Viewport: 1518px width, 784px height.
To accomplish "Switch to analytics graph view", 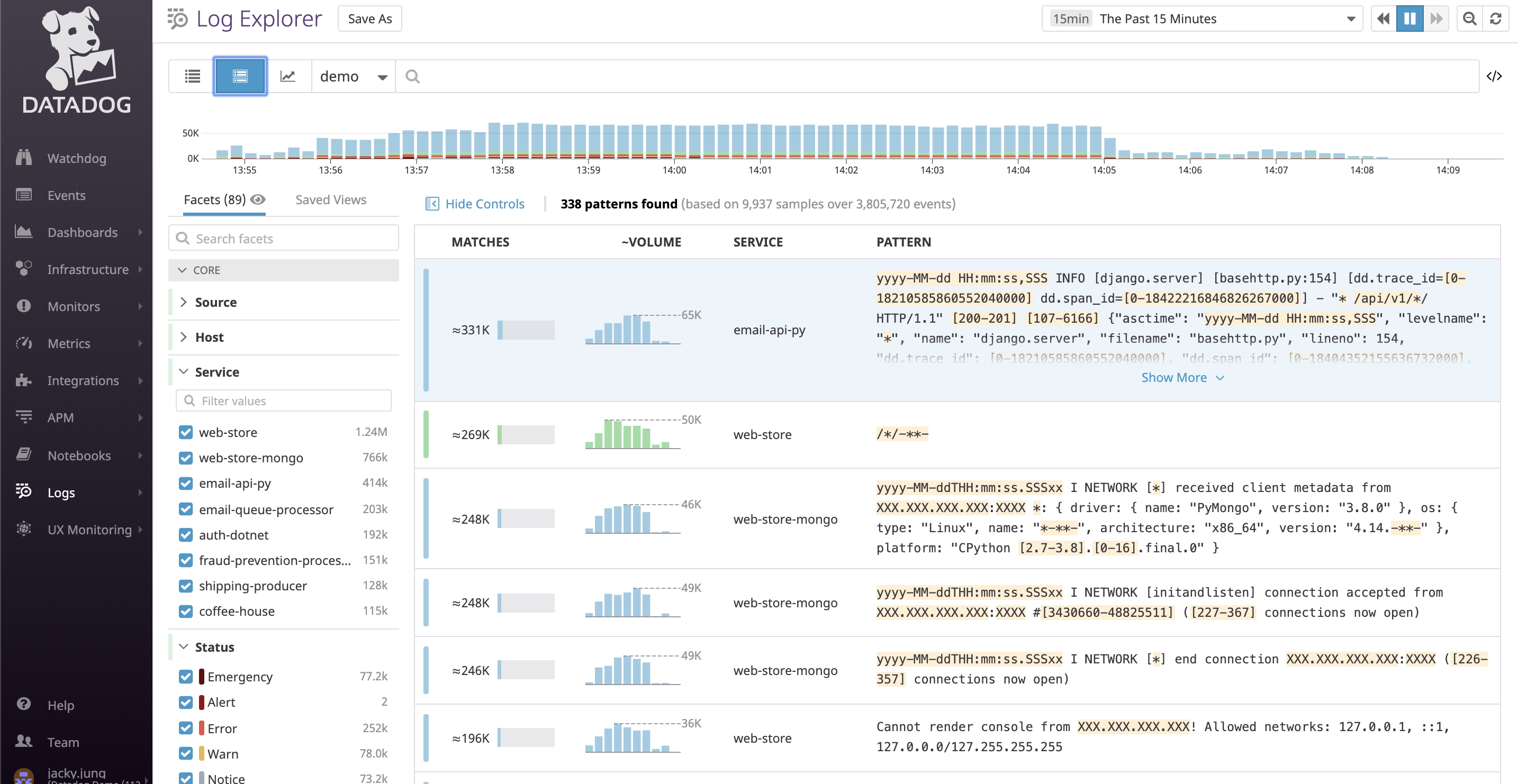I will pos(287,76).
